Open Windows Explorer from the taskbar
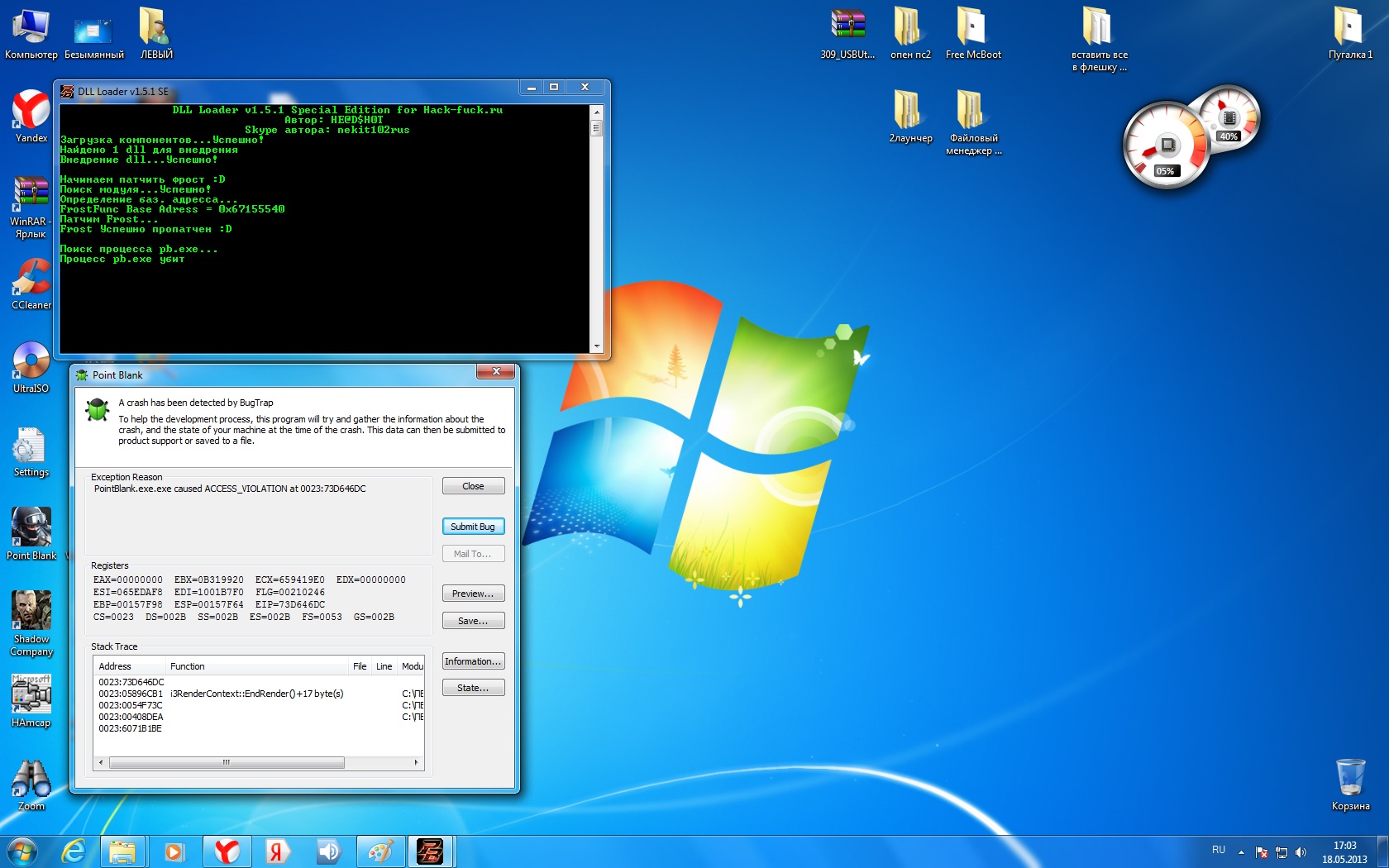This screenshot has width=1389, height=868. 122,851
